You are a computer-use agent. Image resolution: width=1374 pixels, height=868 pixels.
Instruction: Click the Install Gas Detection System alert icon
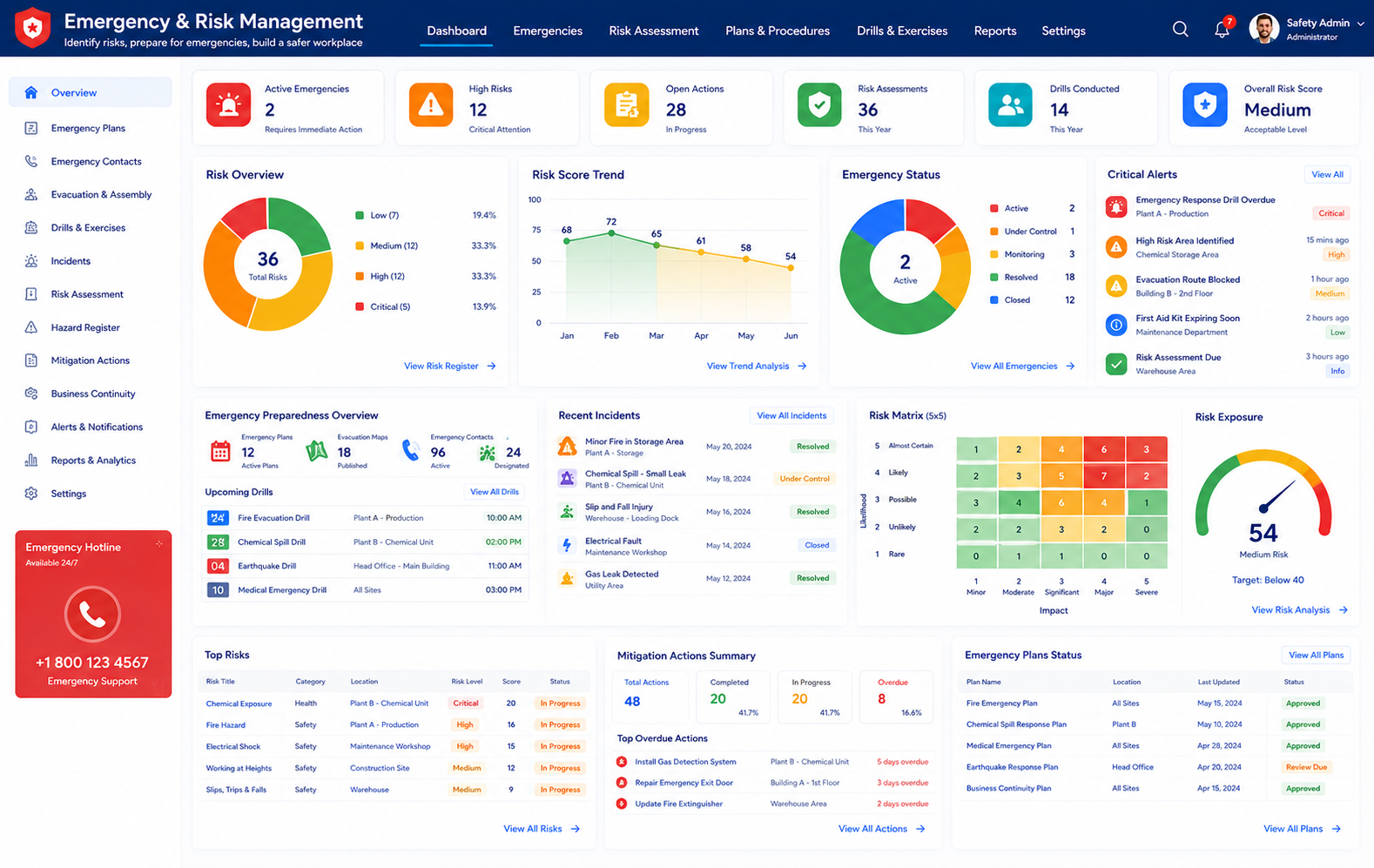(x=622, y=762)
